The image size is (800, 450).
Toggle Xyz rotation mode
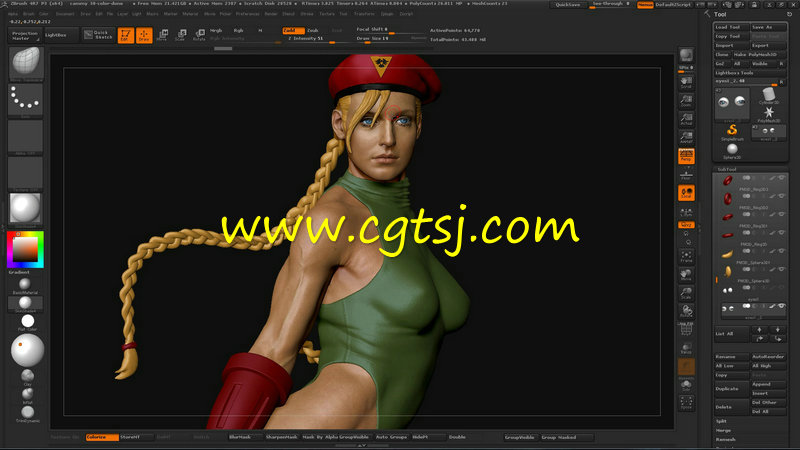686,224
